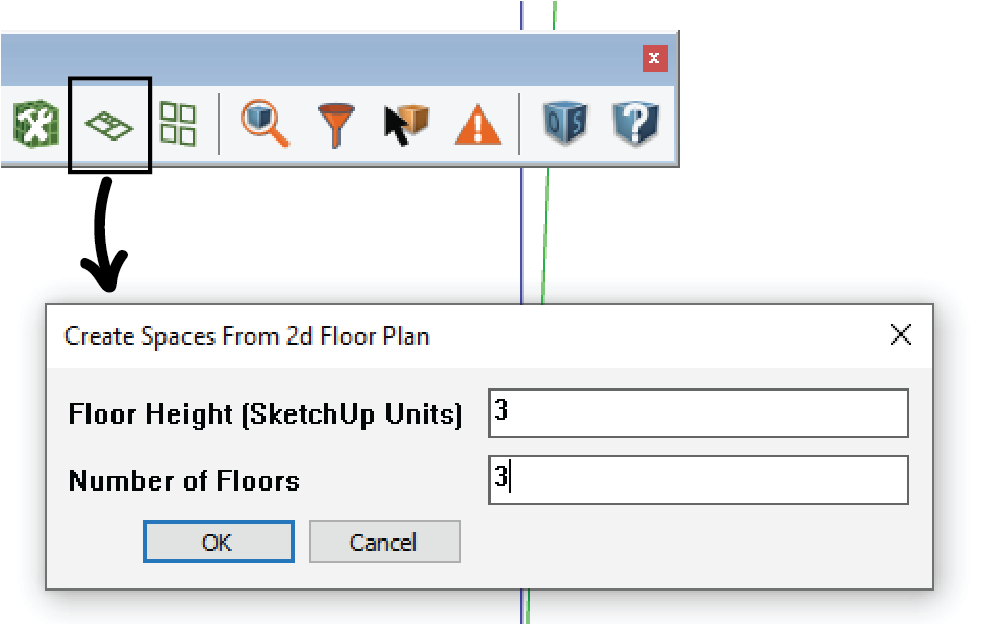The image size is (997, 624).
Task: Click the Number of Floors input field
Action: (x=698, y=480)
